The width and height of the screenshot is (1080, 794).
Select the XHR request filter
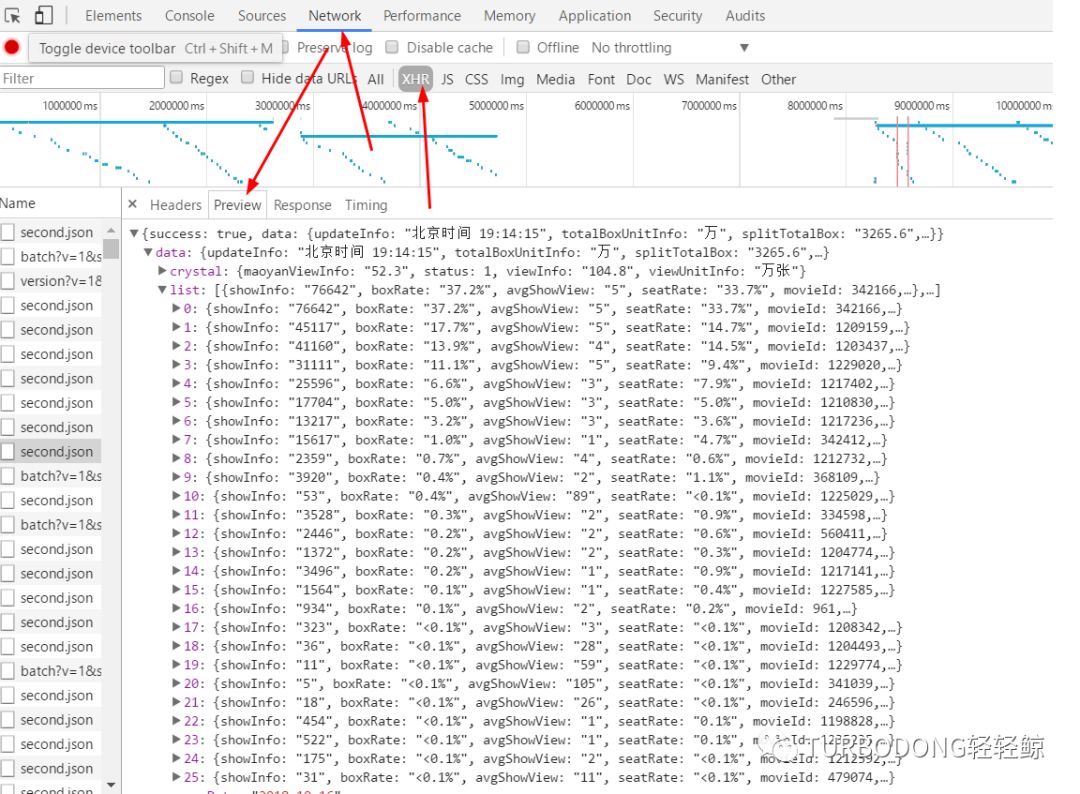click(415, 79)
